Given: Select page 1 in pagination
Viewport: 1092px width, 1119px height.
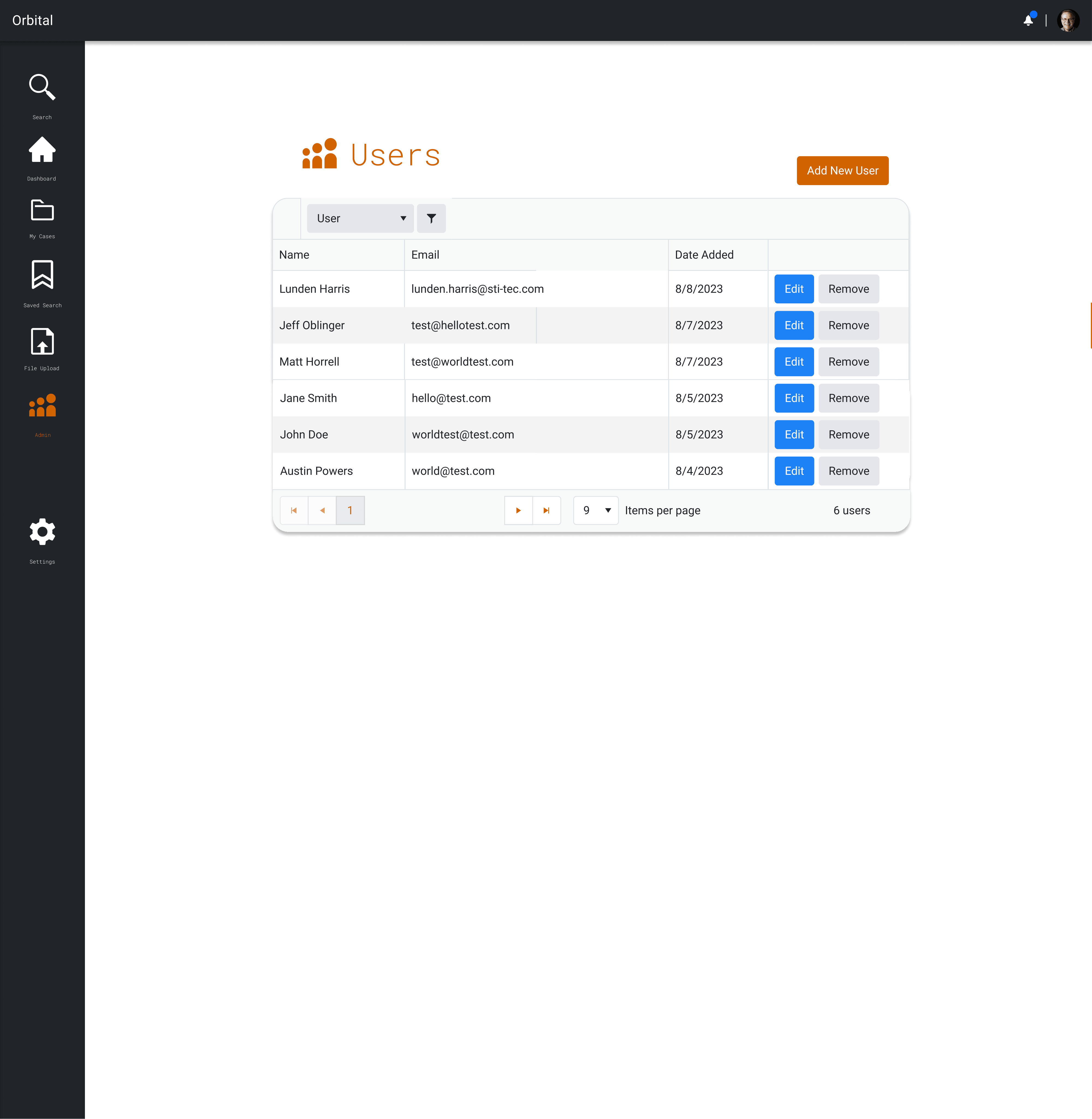Looking at the screenshot, I should point(350,510).
